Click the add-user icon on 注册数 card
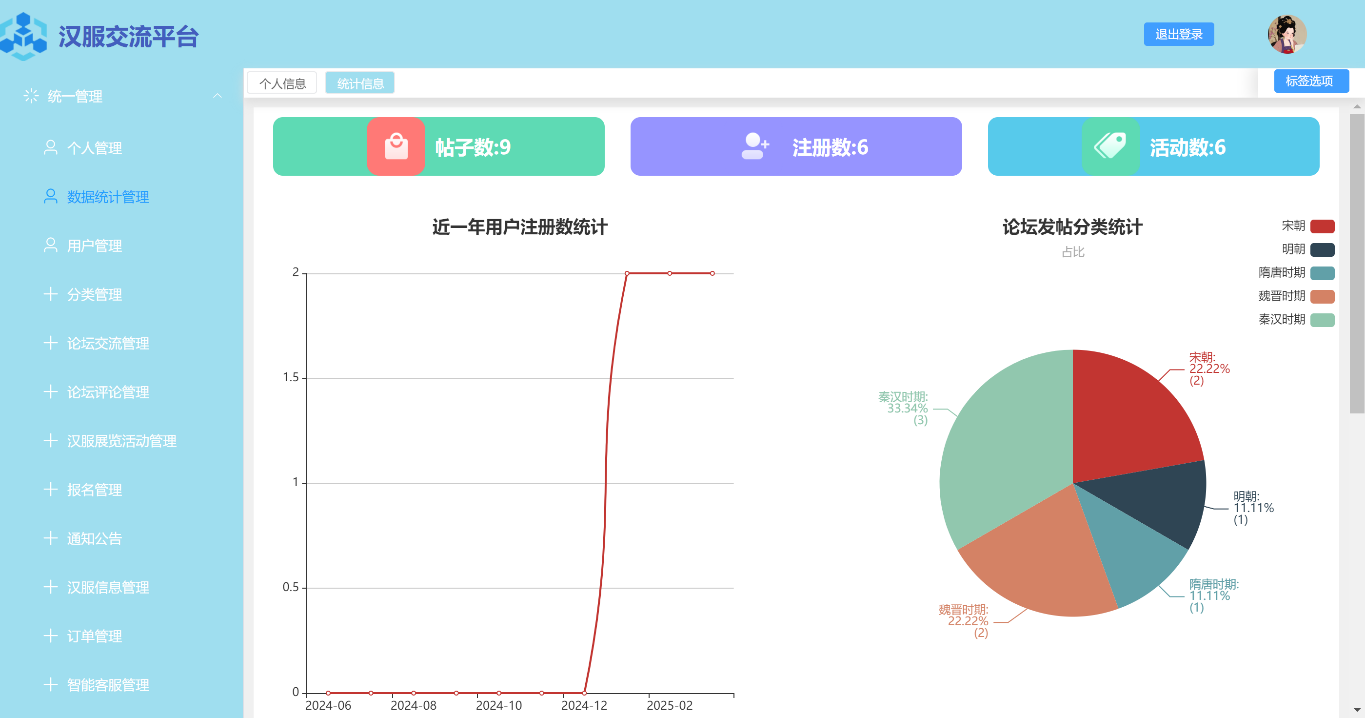Image resolution: width=1365 pixels, height=718 pixels. (754, 146)
